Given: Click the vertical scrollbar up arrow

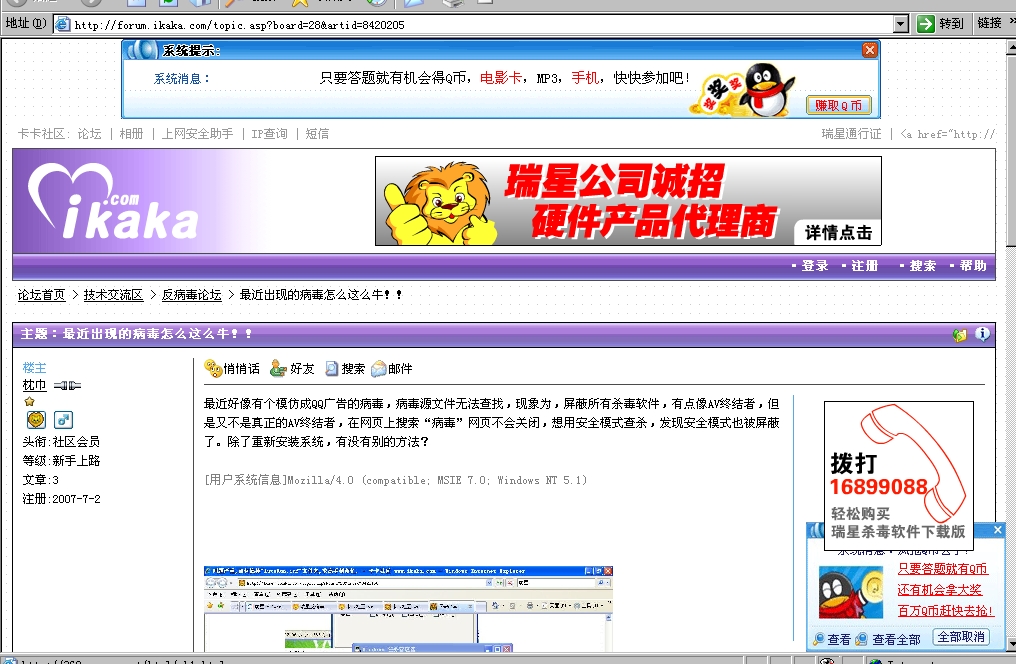Looking at the screenshot, I should click(x=1011, y=47).
